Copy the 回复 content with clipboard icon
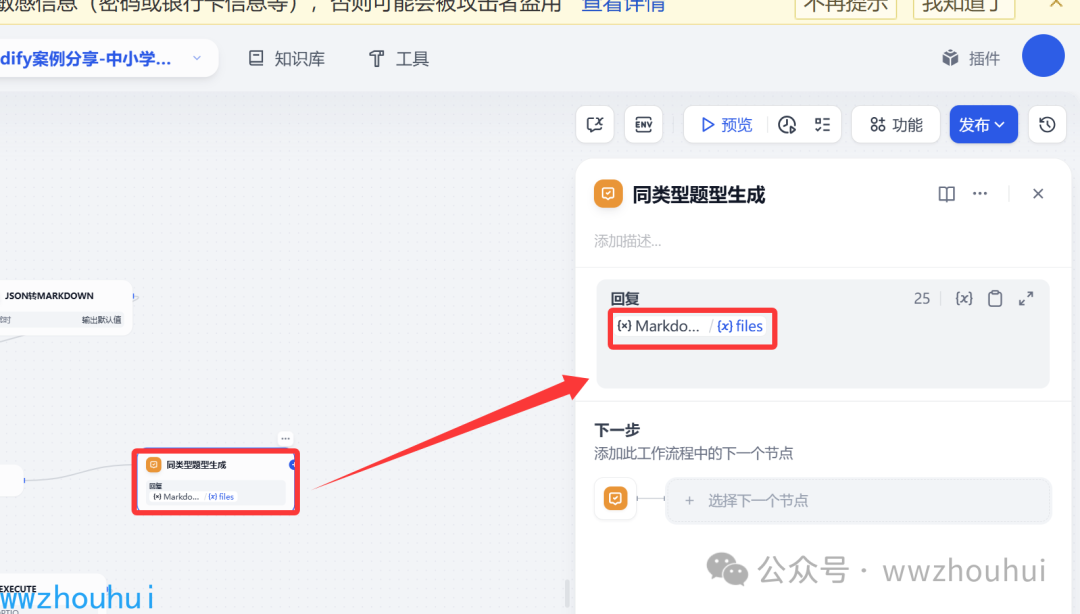The width and height of the screenshot is (1080, 614). (x=995, y=298)
